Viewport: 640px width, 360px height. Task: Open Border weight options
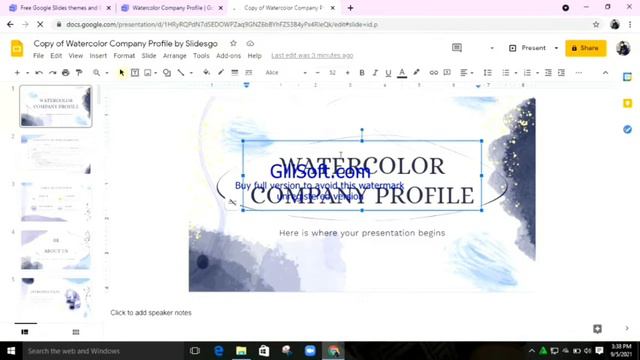235,72
